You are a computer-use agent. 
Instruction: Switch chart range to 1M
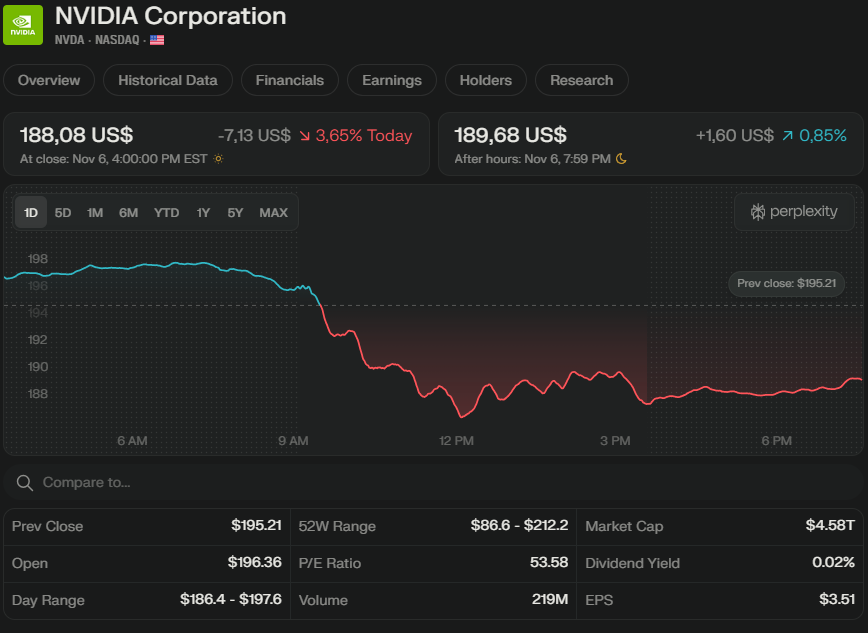[95, 212]
